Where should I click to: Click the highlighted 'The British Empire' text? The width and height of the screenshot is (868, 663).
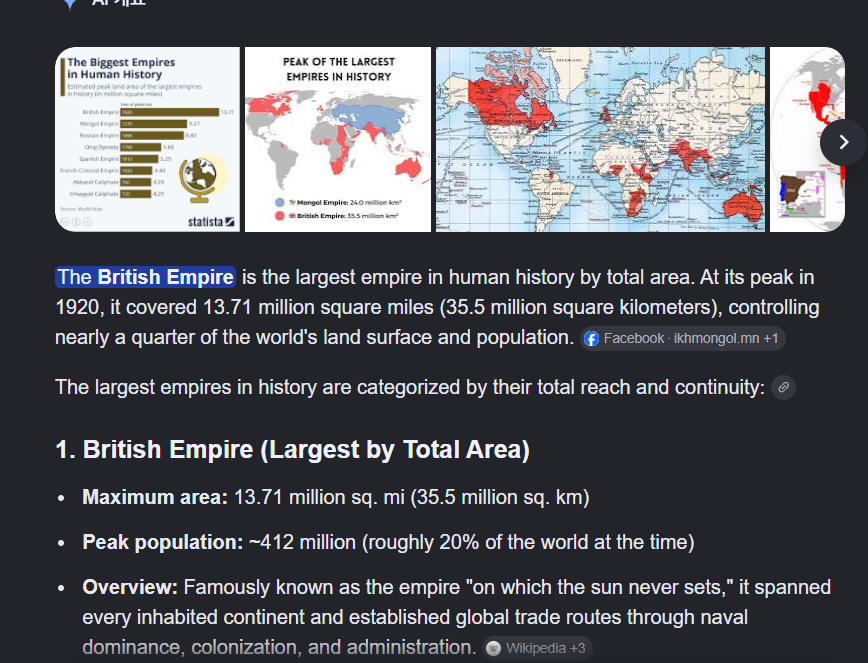click(146, 277)
